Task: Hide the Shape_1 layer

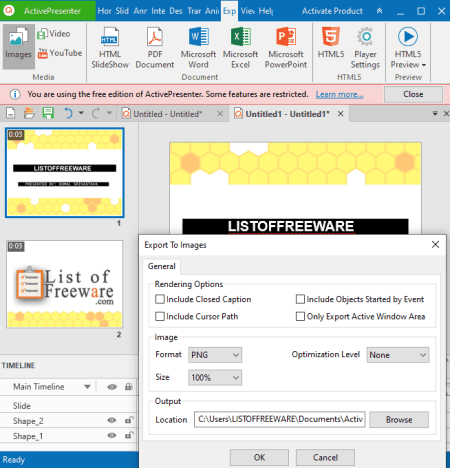Action: (x=112, y=435)
